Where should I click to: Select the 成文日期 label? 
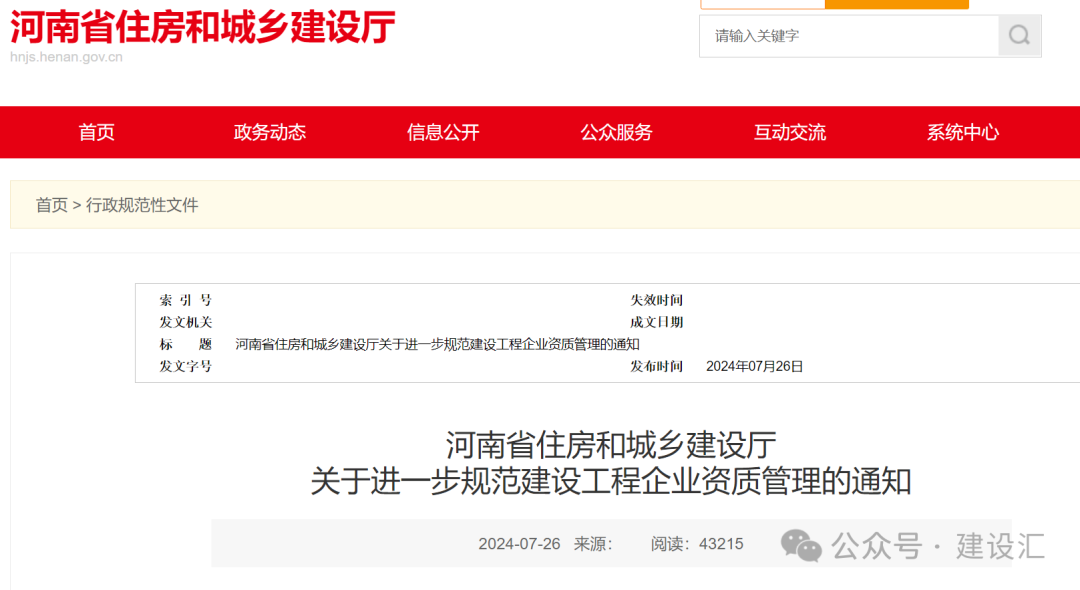point(656,322)
